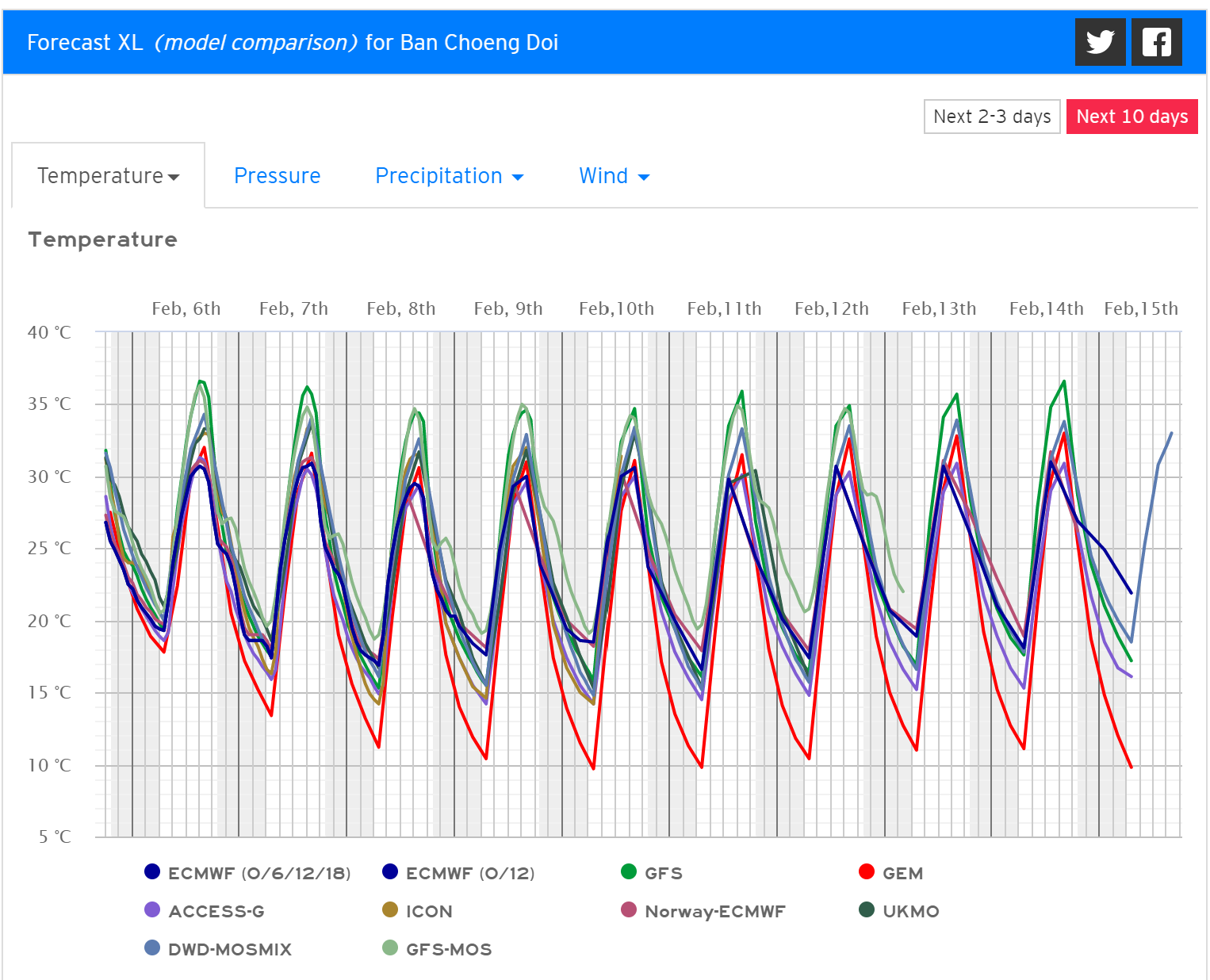Toggle the Norway-ECMWF legend dot
This screenshot has width=1210, height=980.
pos(629,910)
